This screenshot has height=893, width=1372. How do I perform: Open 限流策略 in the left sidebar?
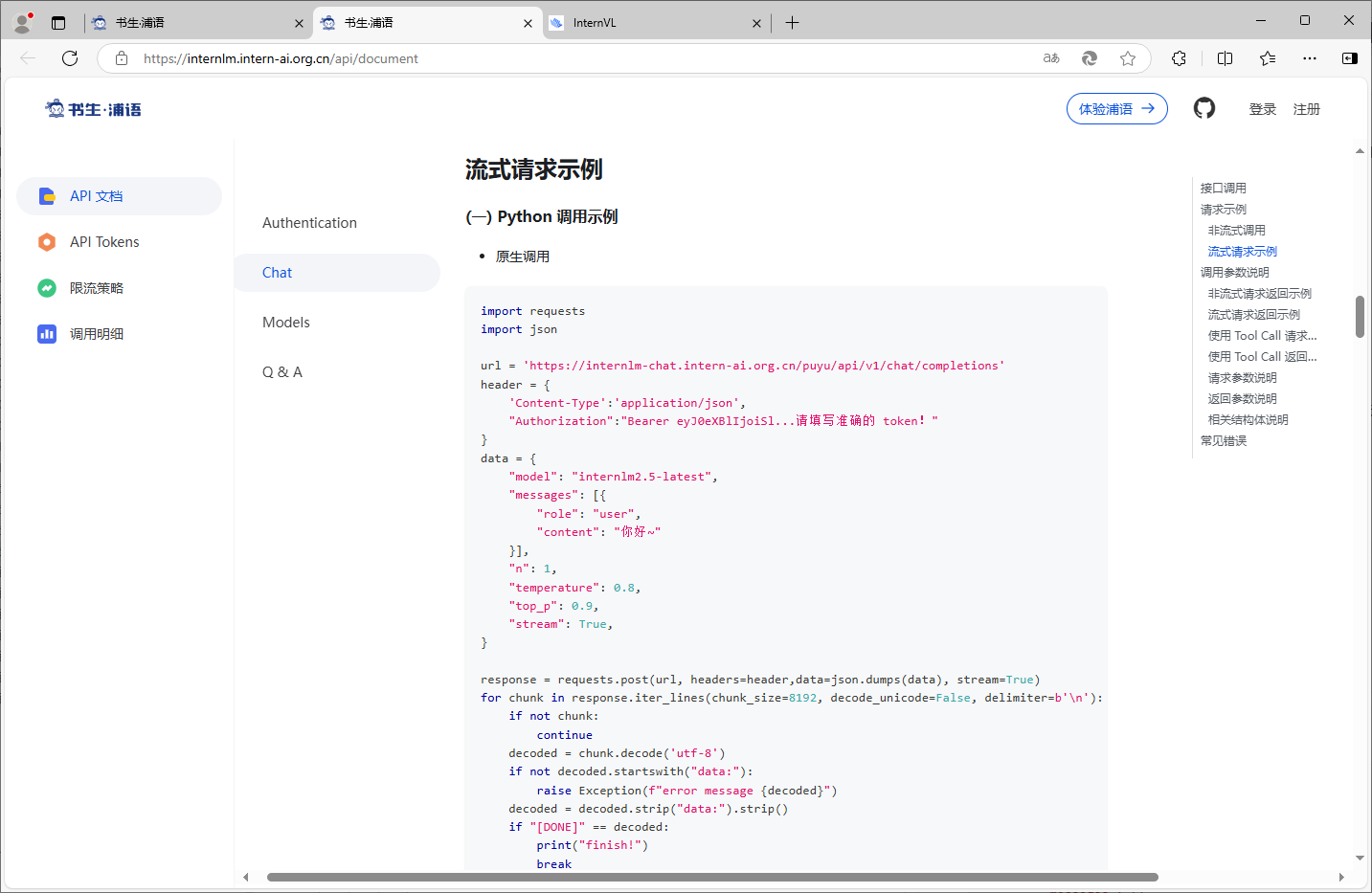120,288
